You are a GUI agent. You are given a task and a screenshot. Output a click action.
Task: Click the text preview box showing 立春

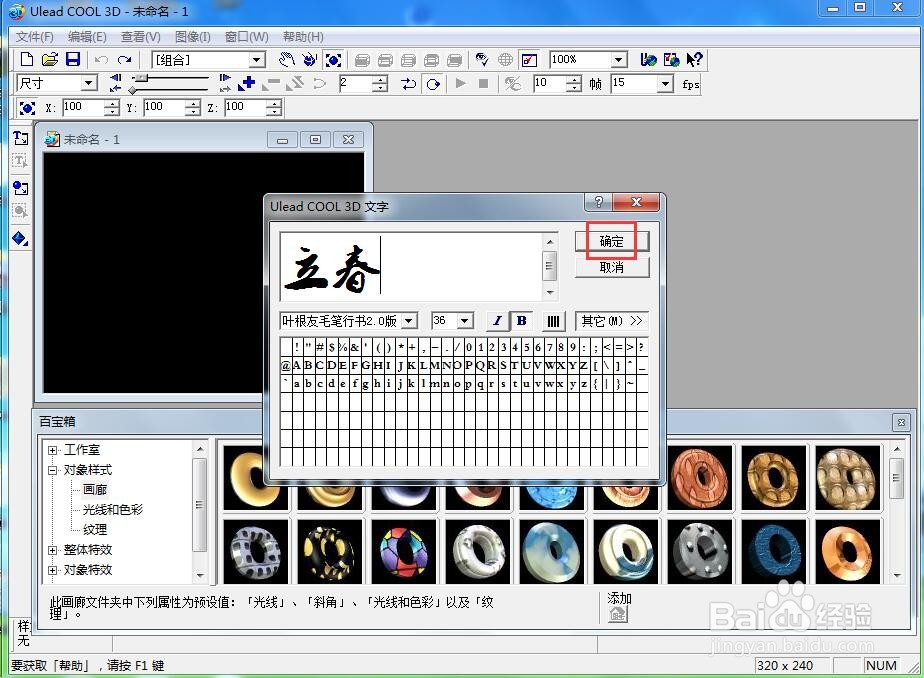click(x=411, y=266)
